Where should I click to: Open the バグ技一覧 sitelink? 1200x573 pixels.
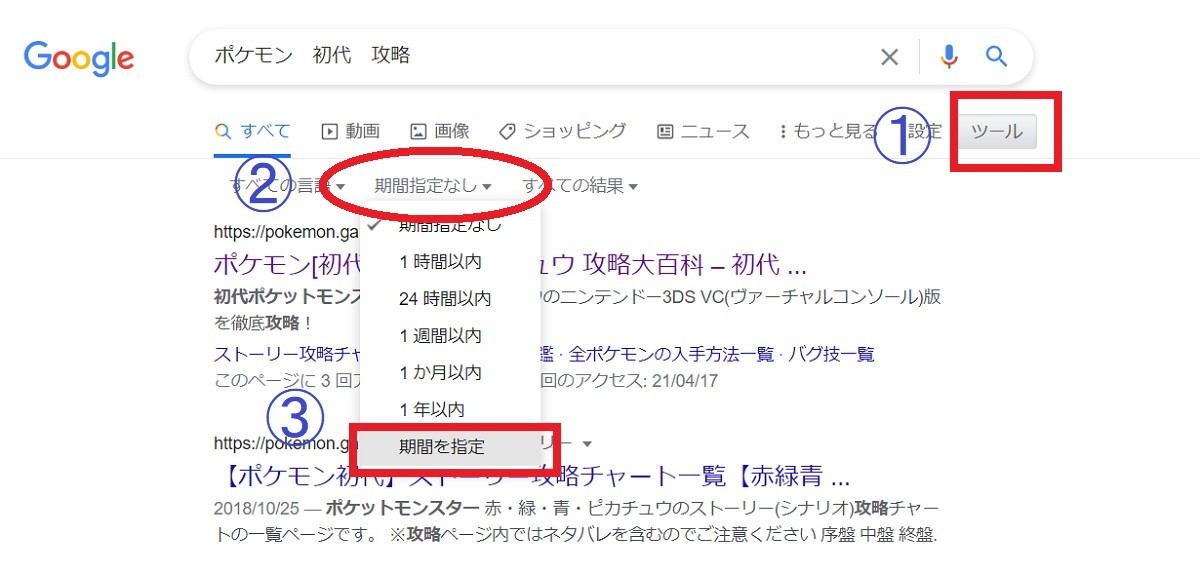832,354
